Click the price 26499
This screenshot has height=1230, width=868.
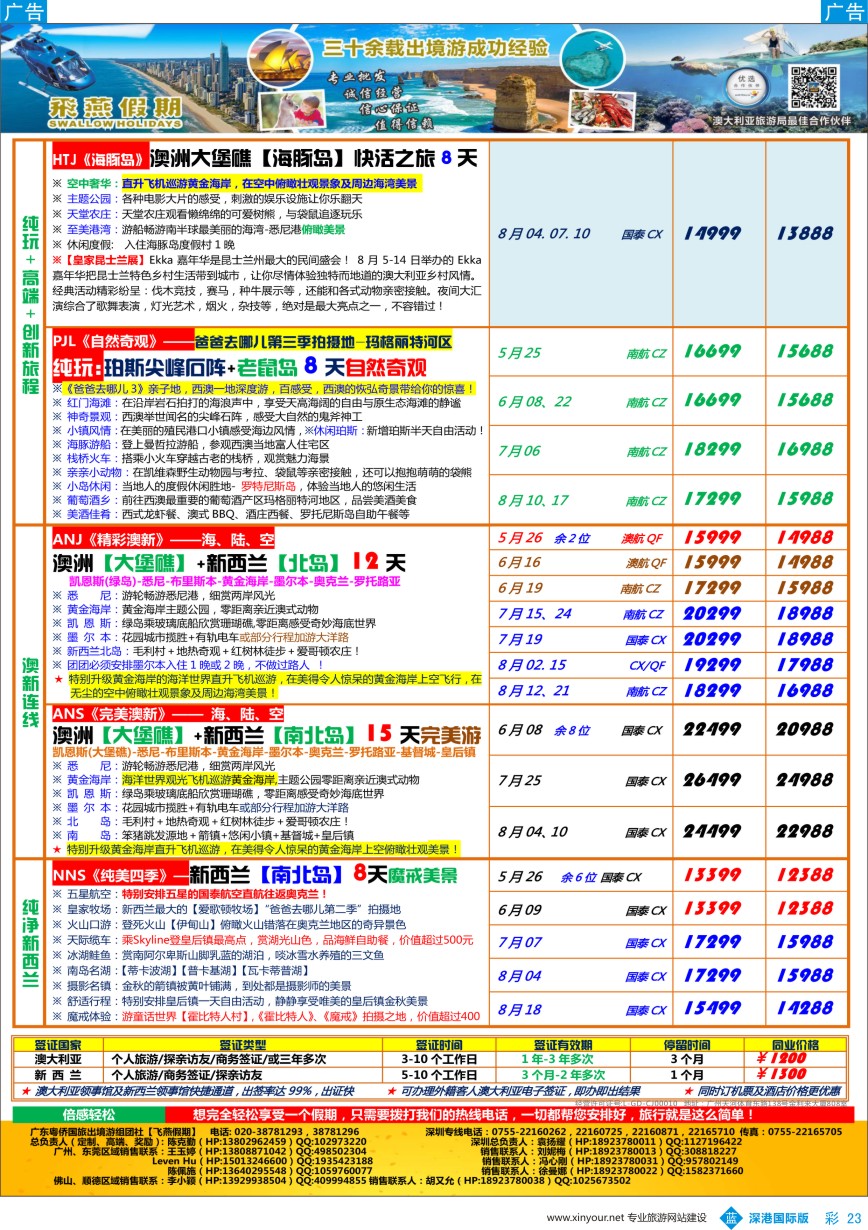point(714,781)
